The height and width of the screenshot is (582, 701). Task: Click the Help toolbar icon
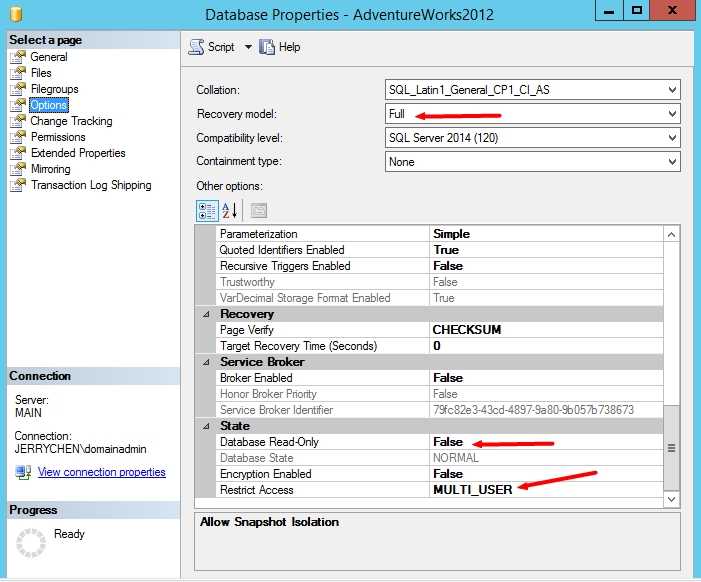click(x=267, y=47)
